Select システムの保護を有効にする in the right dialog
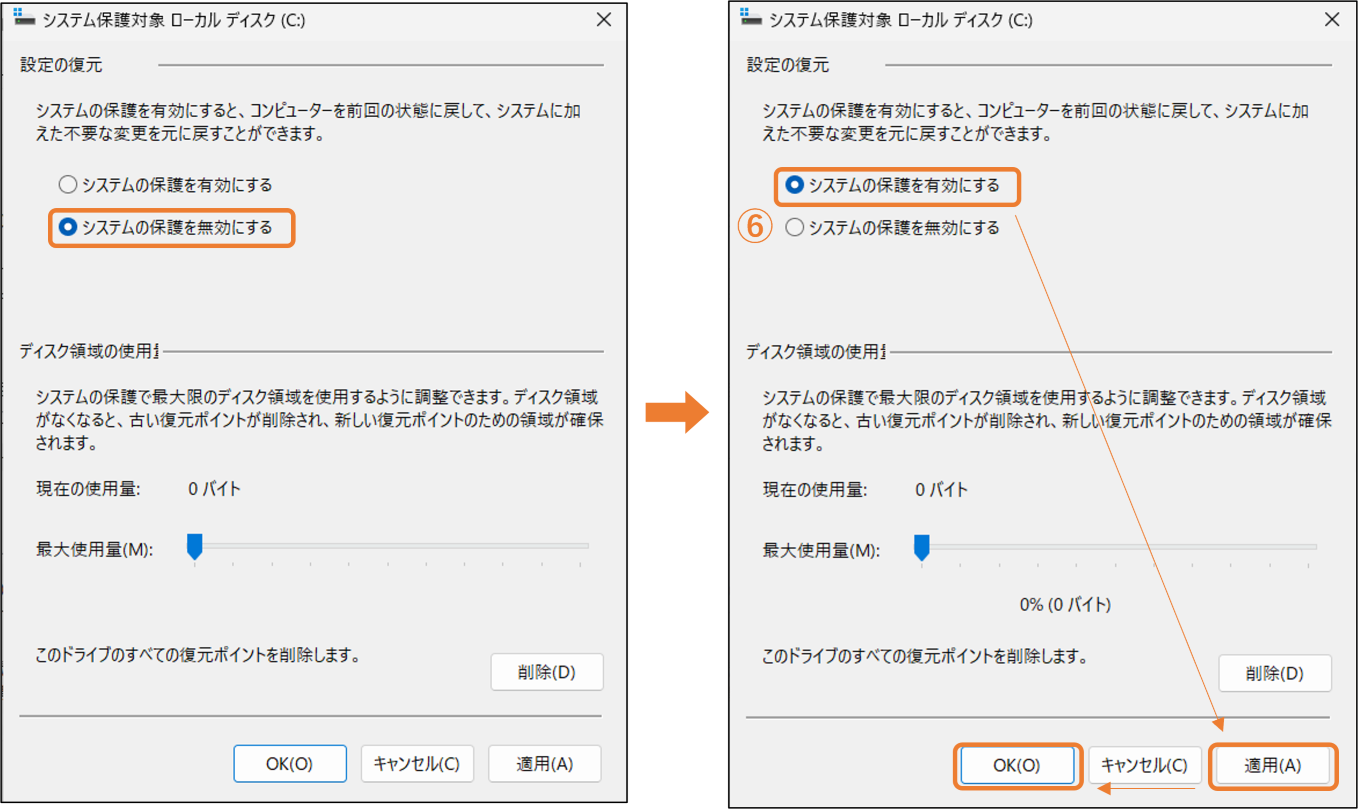 click(x=892, y=185)
